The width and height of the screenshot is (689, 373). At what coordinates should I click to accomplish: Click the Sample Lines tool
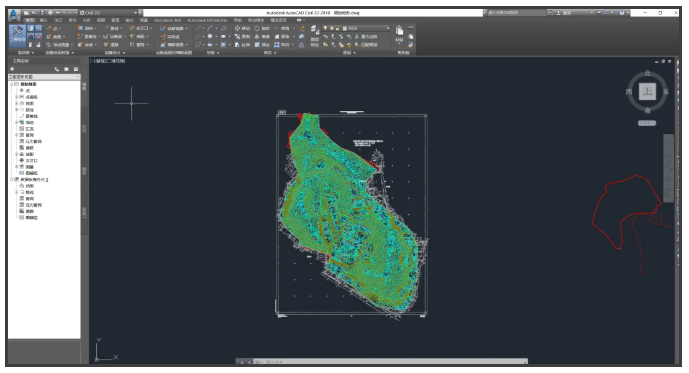point(170,37)
